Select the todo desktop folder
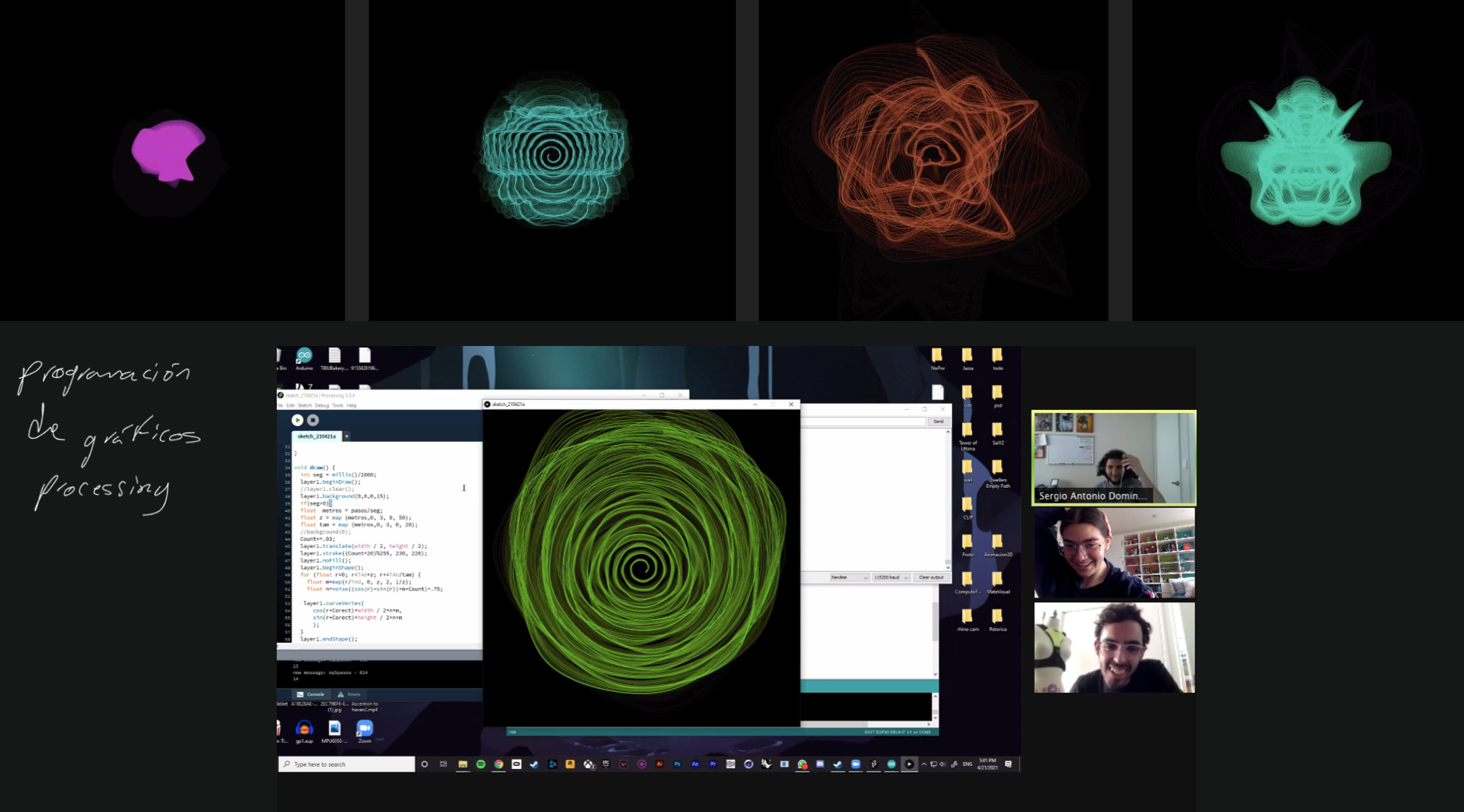Viewport: 1464px width, 812px height. pos(997,359)
